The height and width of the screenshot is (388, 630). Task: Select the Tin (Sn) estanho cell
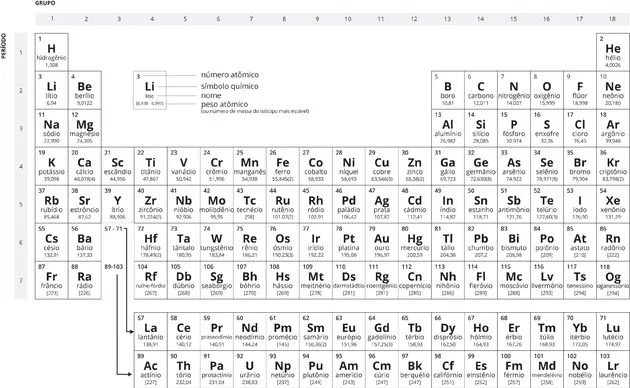click(x=481, y=204)
